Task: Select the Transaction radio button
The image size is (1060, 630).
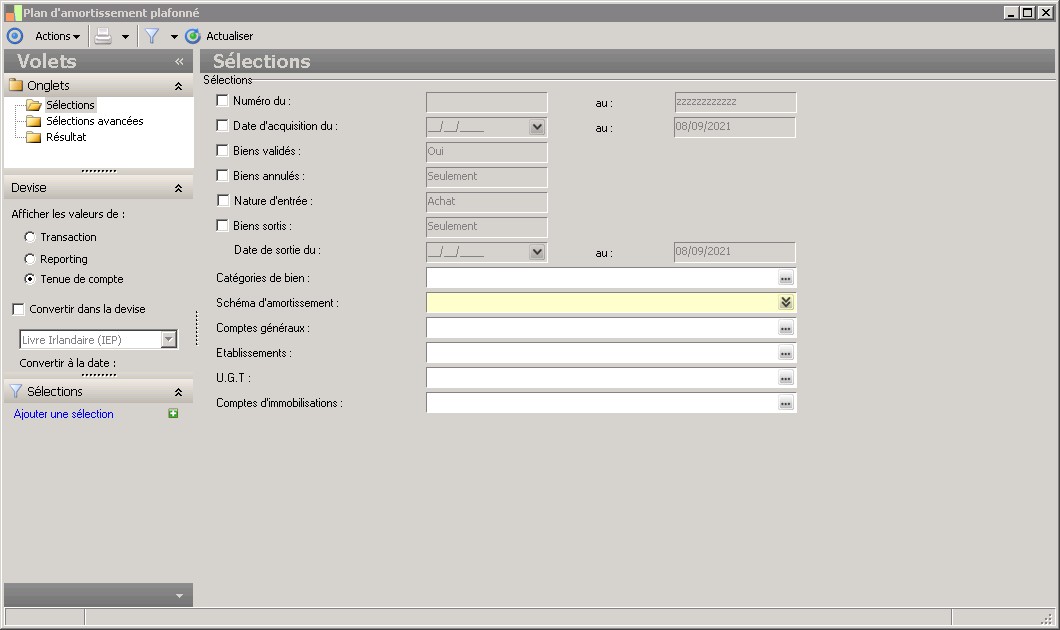Action: [30, 237]
